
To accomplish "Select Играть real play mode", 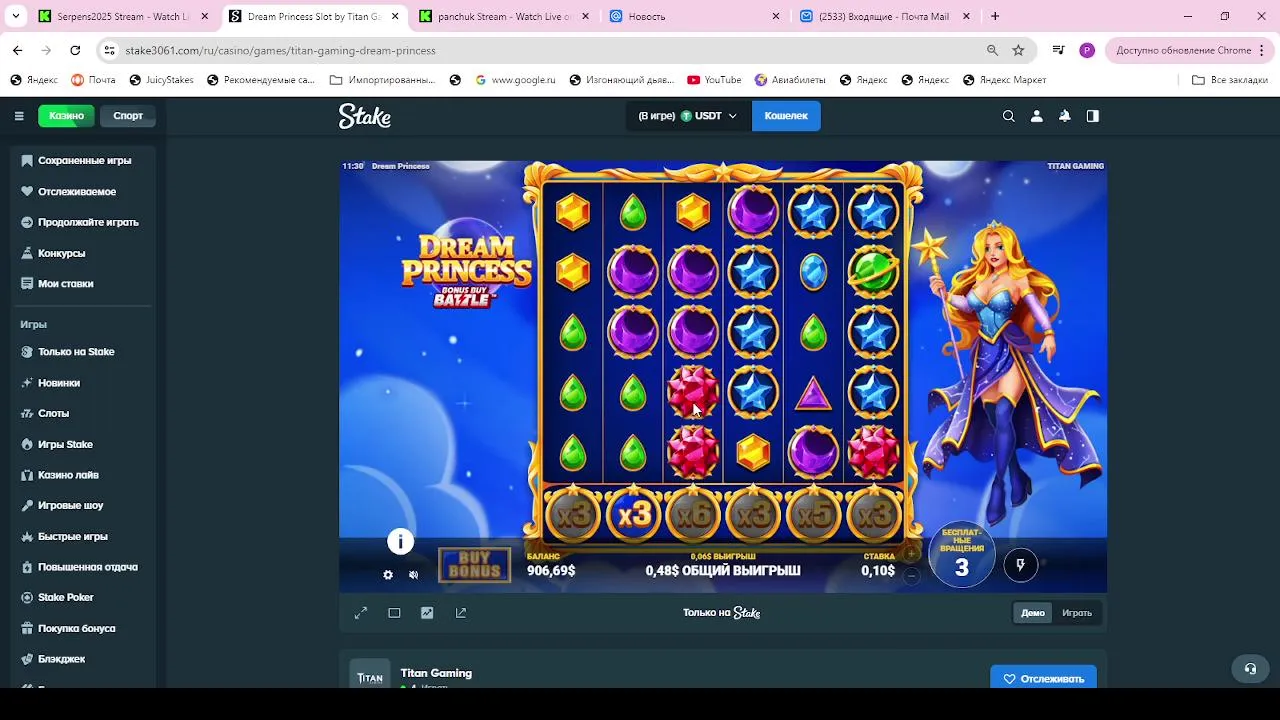I will [1077, 613].
